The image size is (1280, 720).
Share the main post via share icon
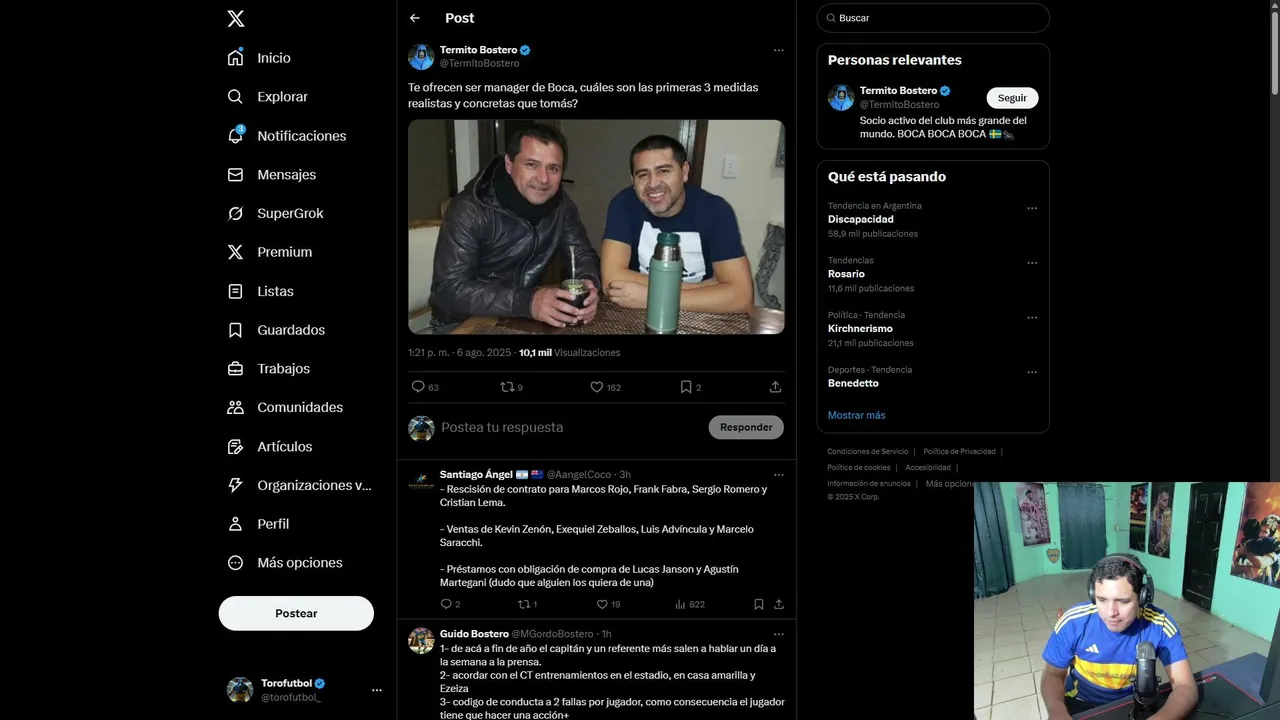[x=775, y=387]
